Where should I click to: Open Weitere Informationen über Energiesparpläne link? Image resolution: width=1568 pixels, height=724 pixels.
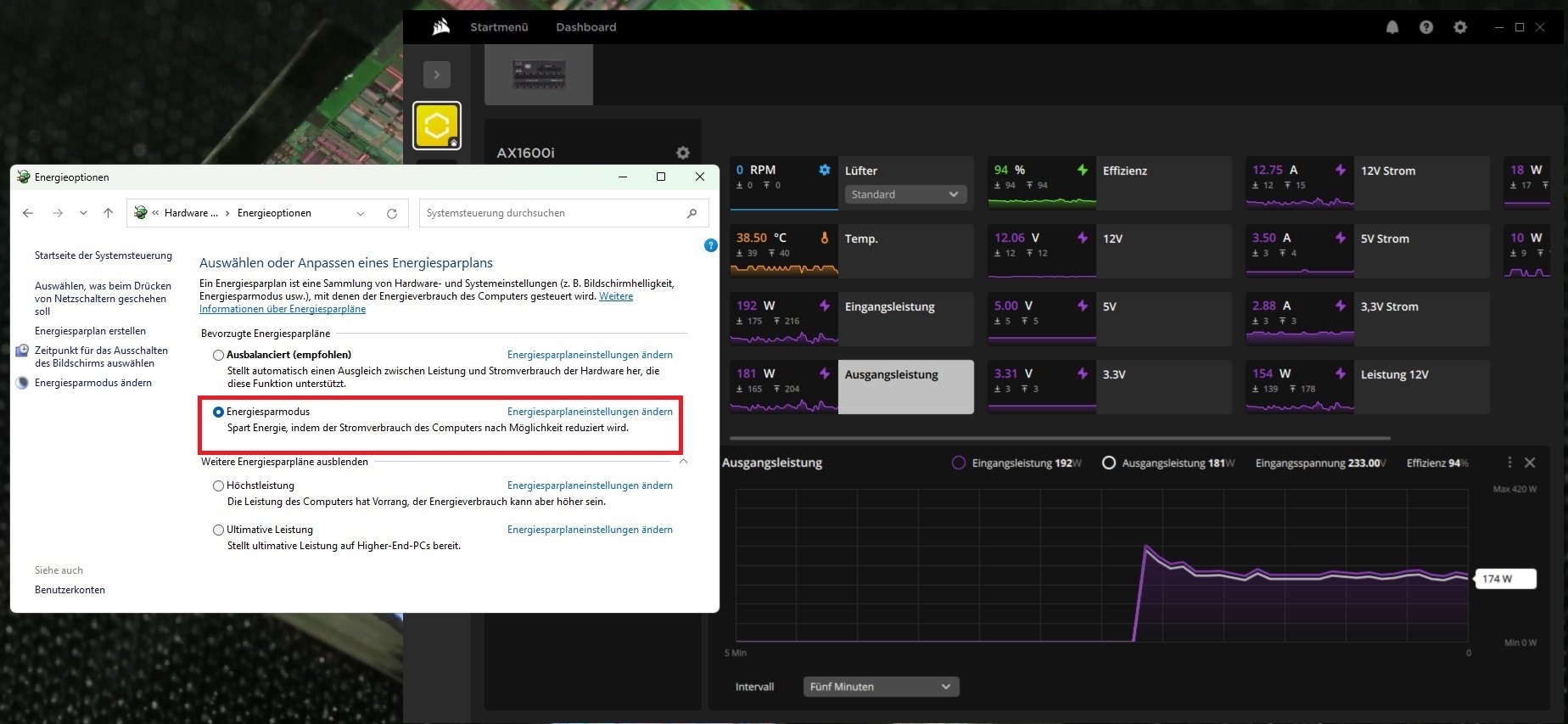[283, 309]
